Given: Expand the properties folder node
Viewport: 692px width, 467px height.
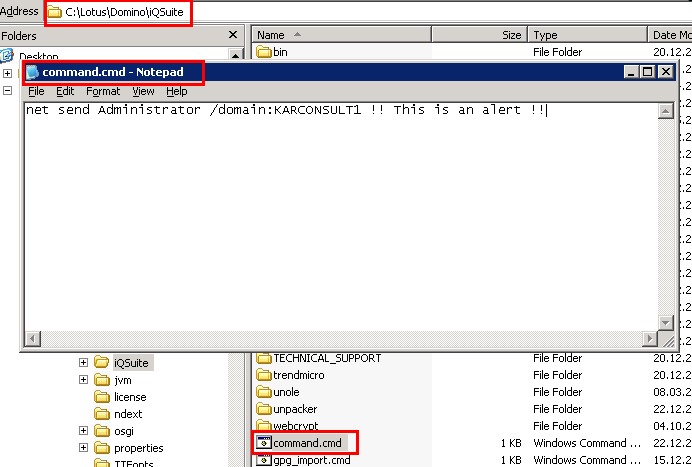Looking at the screenshot, I should [84, 448].
